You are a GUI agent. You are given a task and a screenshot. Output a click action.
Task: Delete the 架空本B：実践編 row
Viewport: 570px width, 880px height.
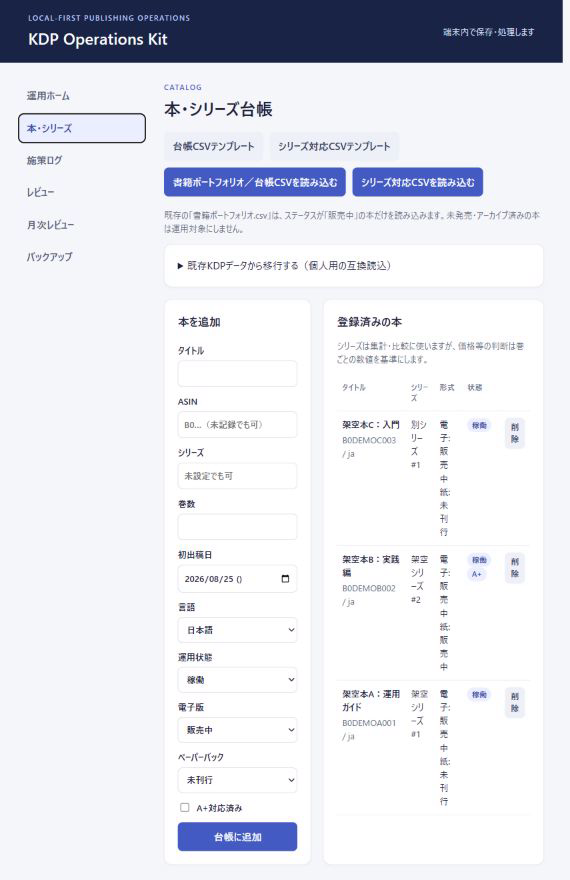click(514, 567)
